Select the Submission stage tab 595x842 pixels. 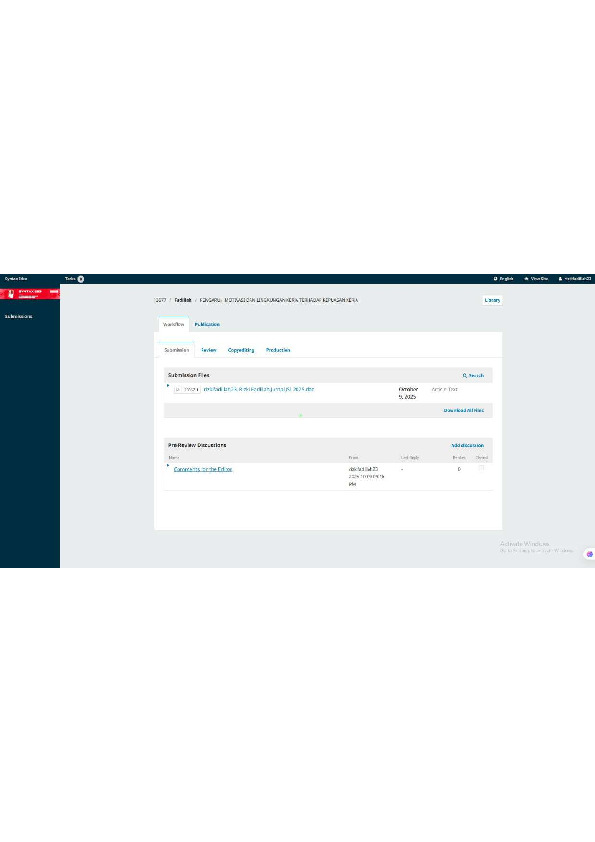(177, 350)
